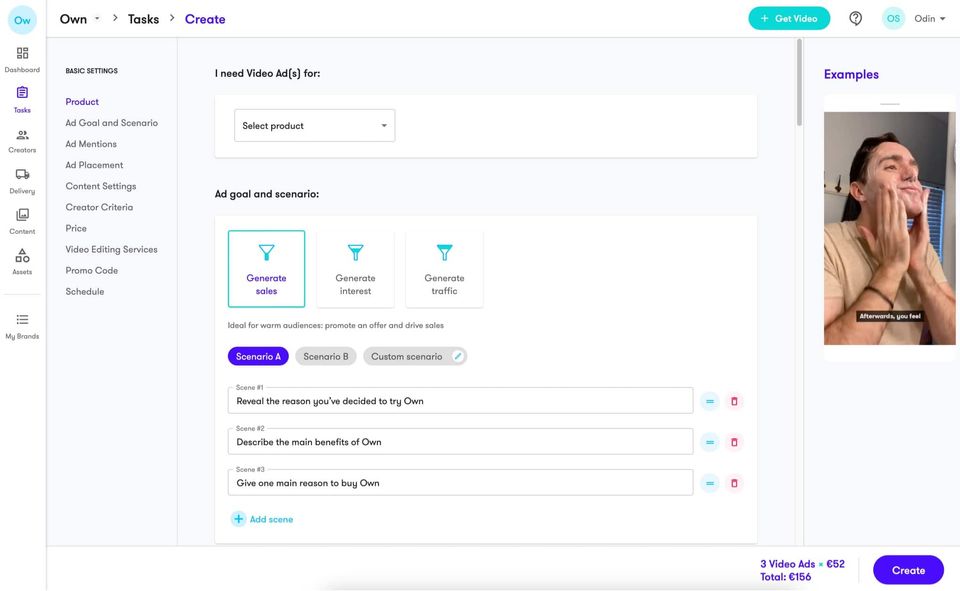This screenshot has height=591, width=960.
Task: Jump to Creator Criteria section
Action: (99, 207)
